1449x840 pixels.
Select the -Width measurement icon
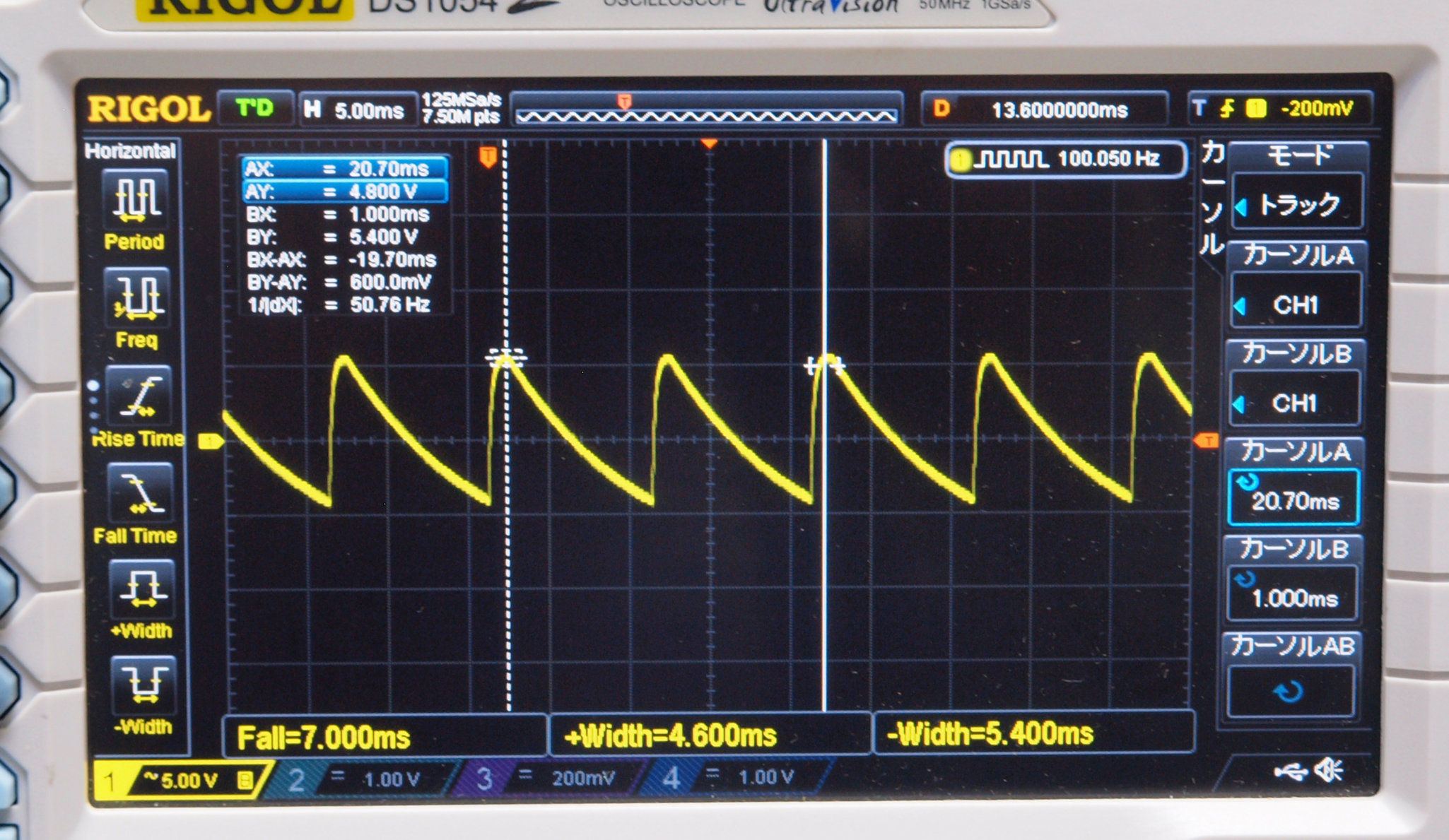[144, 684]
